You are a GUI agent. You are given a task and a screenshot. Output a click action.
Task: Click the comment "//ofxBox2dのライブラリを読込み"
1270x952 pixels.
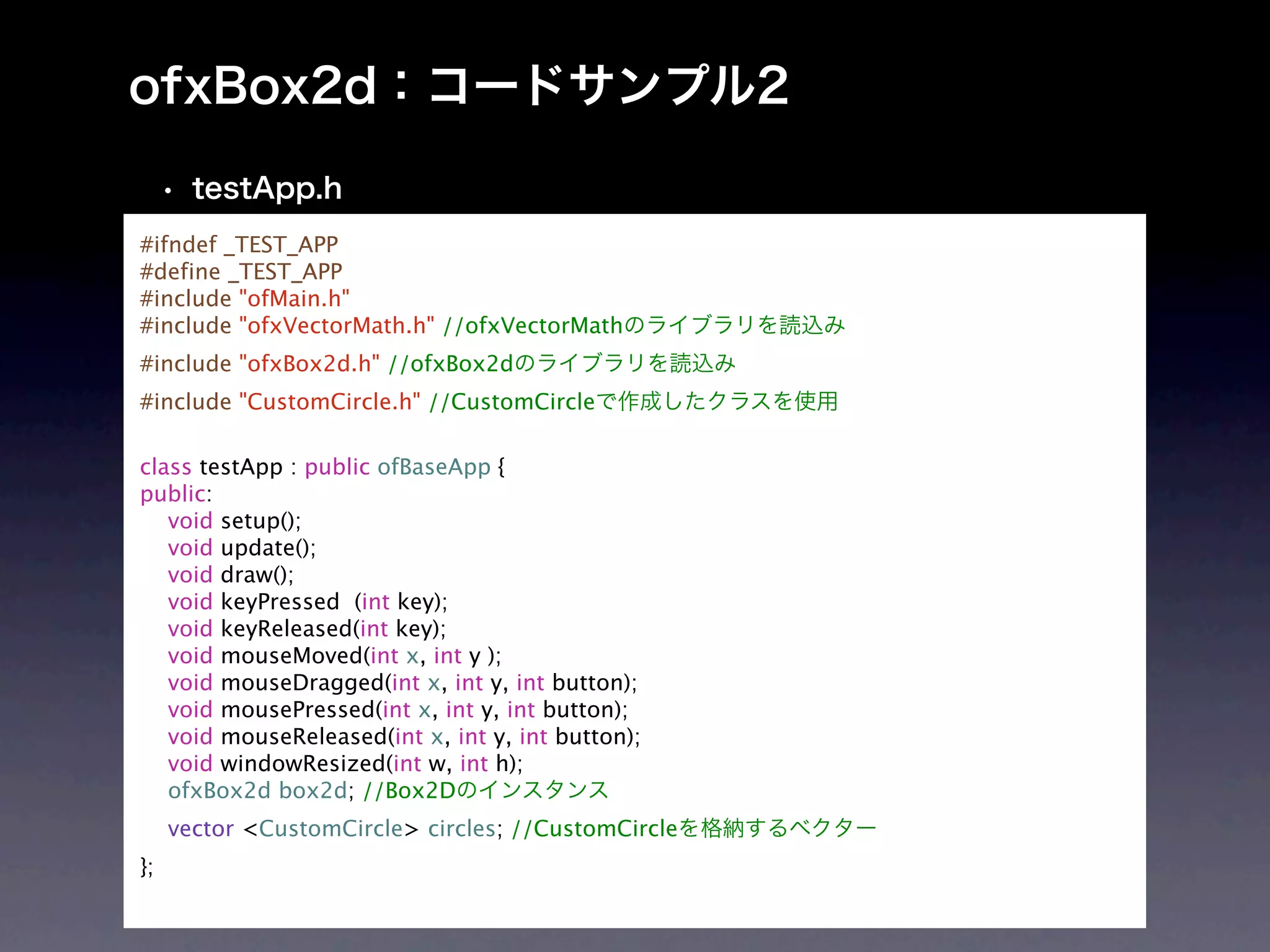coord(562,363)
